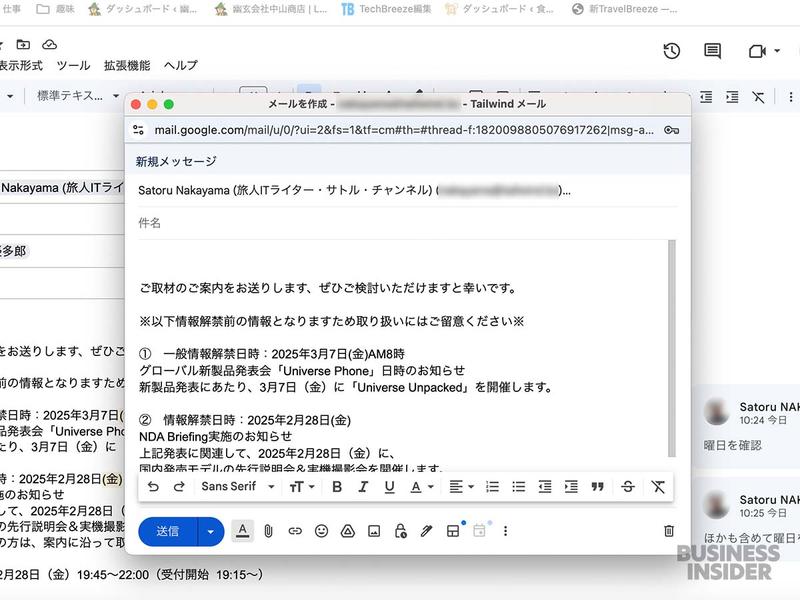Click the move-to-folder icon in Docs
Image resolution: width=800 pixels, height=600 pixels.
point(23,44)
